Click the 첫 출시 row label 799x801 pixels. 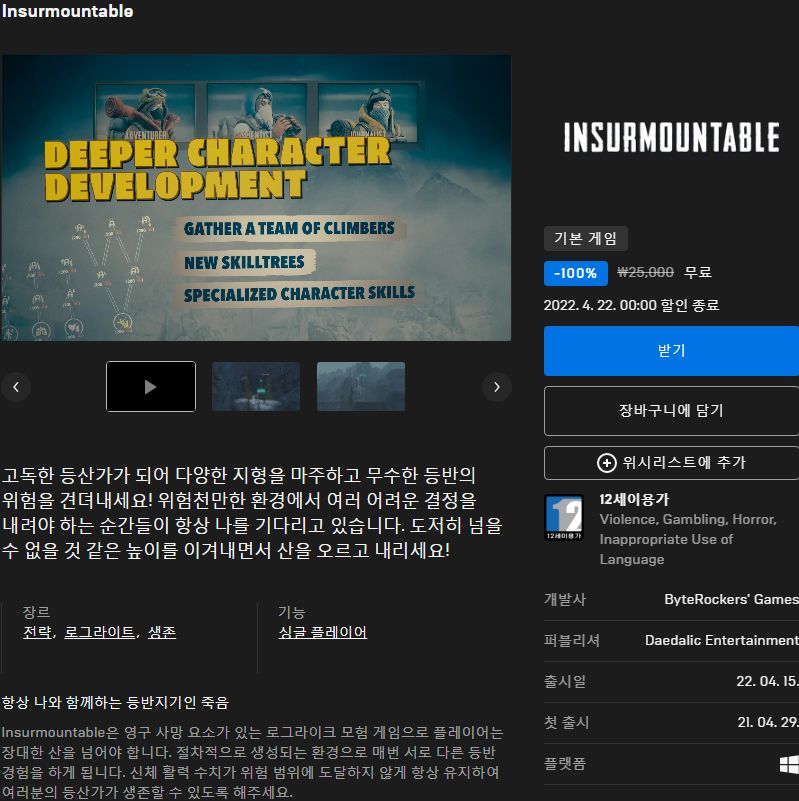point(567,722)
